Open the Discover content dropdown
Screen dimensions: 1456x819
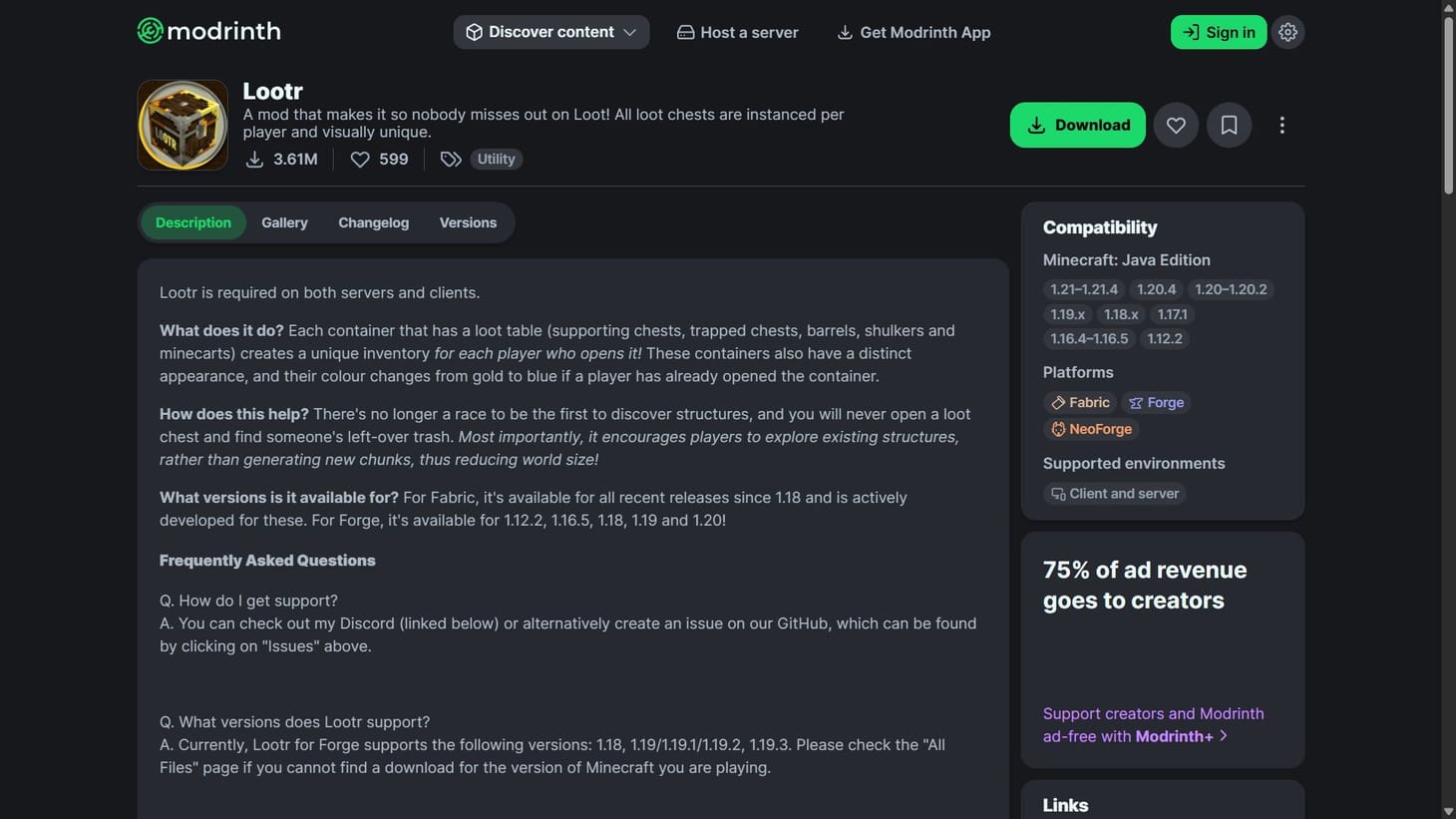[x=550, y=31]
